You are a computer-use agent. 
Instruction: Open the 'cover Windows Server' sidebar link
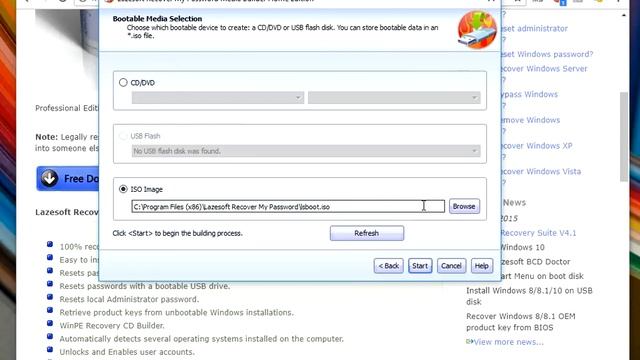tap(544, 69)
